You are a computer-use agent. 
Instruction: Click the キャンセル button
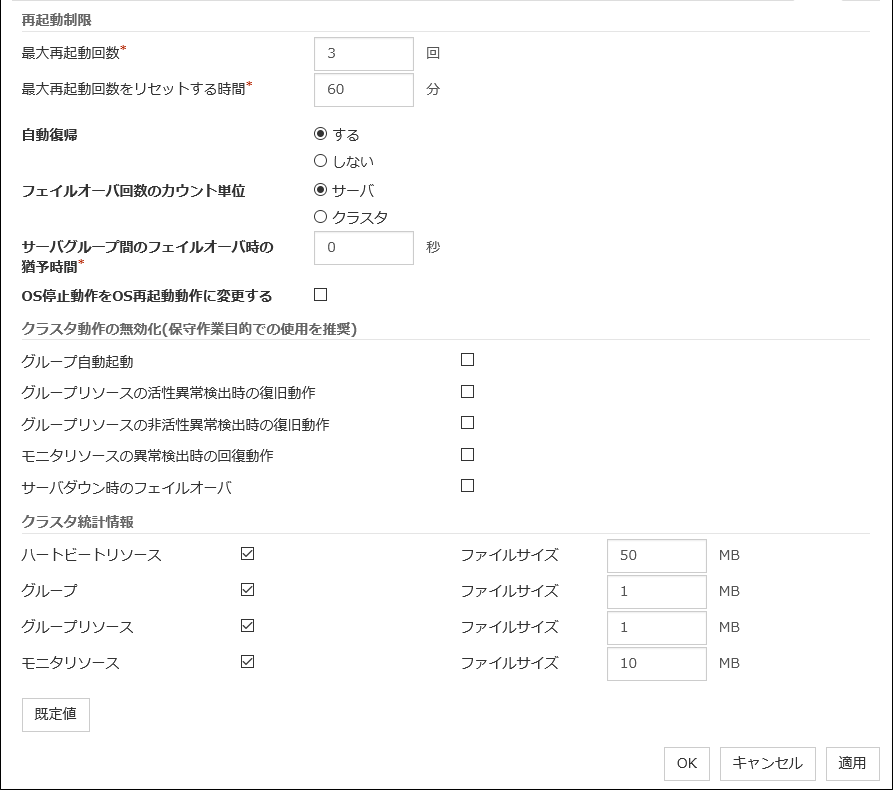(767, 763)
